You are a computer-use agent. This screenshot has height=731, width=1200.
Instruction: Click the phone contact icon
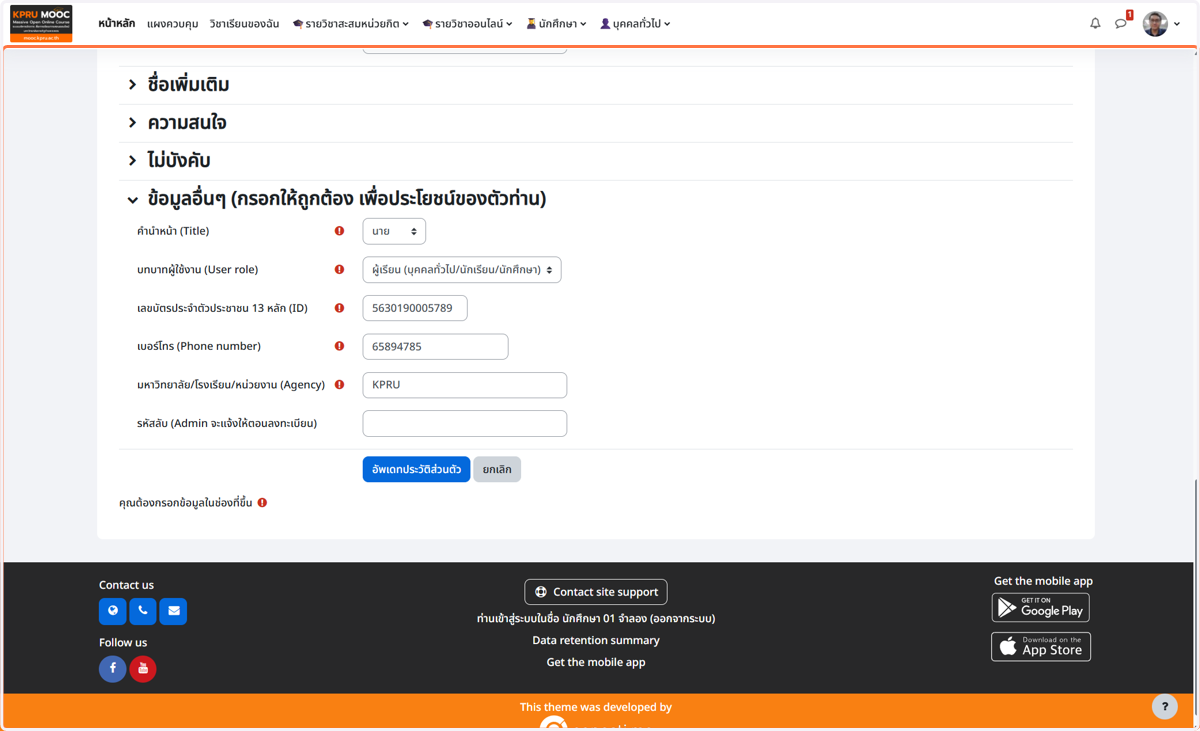click(x=143, y=611)
